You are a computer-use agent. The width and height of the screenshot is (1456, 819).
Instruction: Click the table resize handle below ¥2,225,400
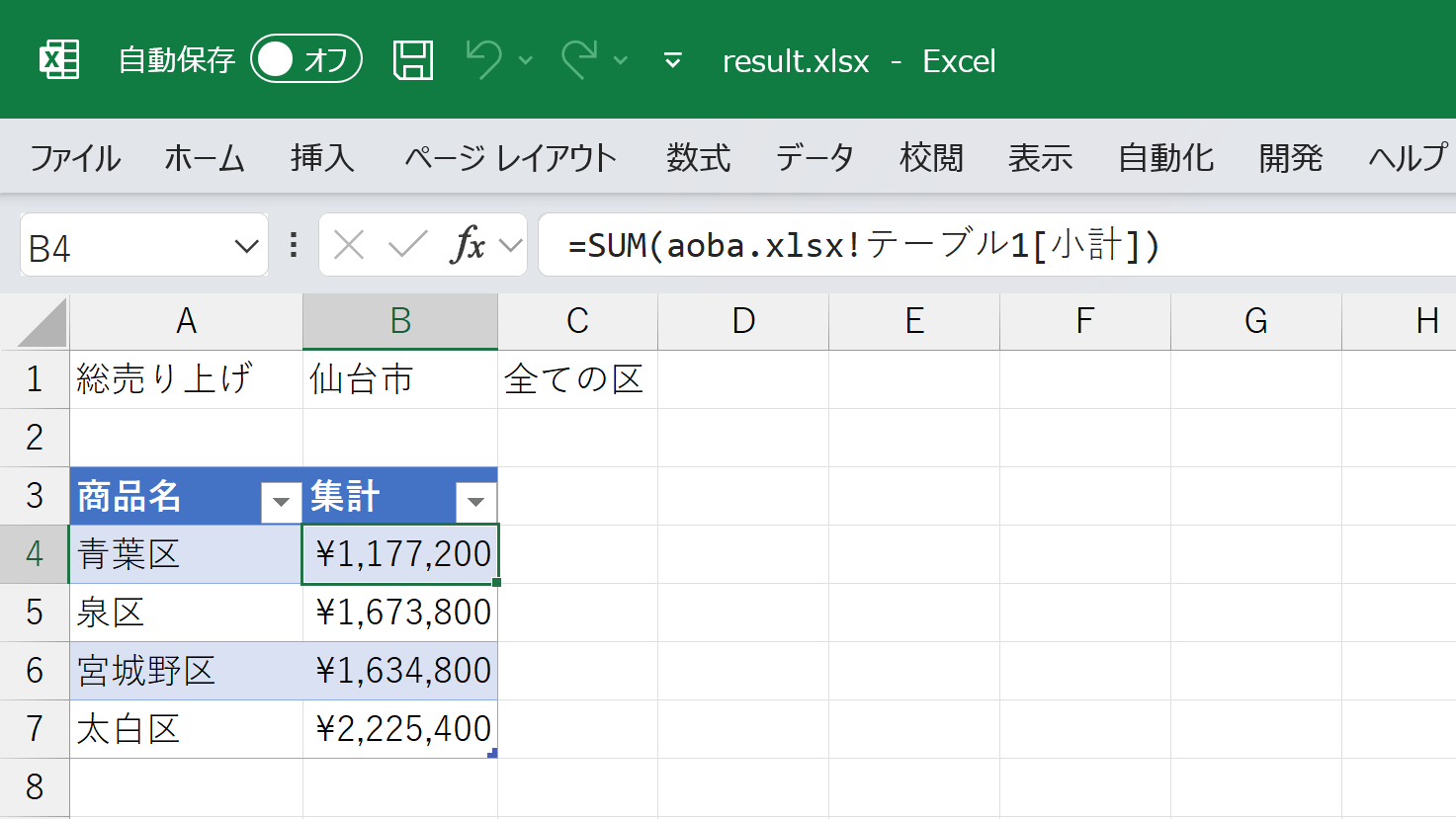(492, 753)
